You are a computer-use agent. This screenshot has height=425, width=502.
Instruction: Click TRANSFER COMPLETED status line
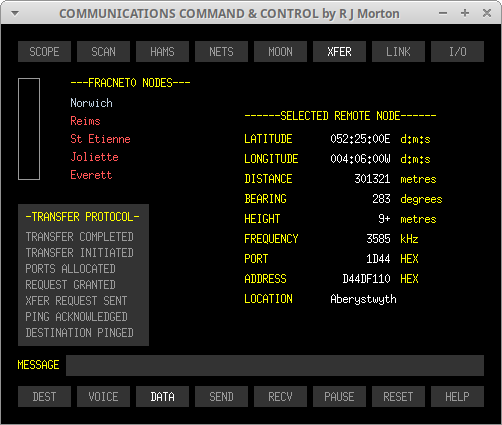(x=80, y=237)
